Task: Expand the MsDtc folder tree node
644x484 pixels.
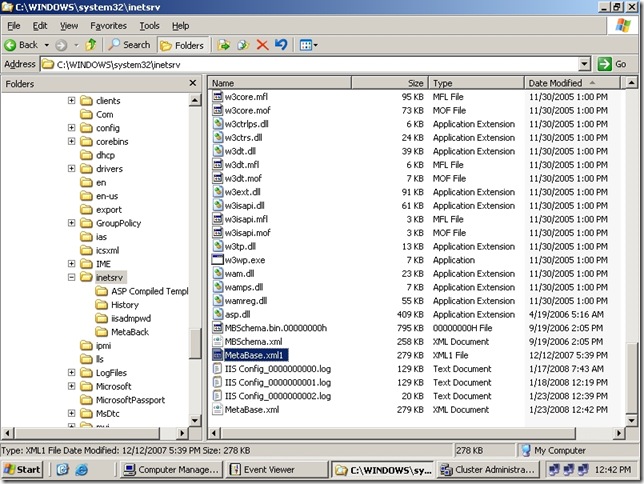Action: click(71, 413)
